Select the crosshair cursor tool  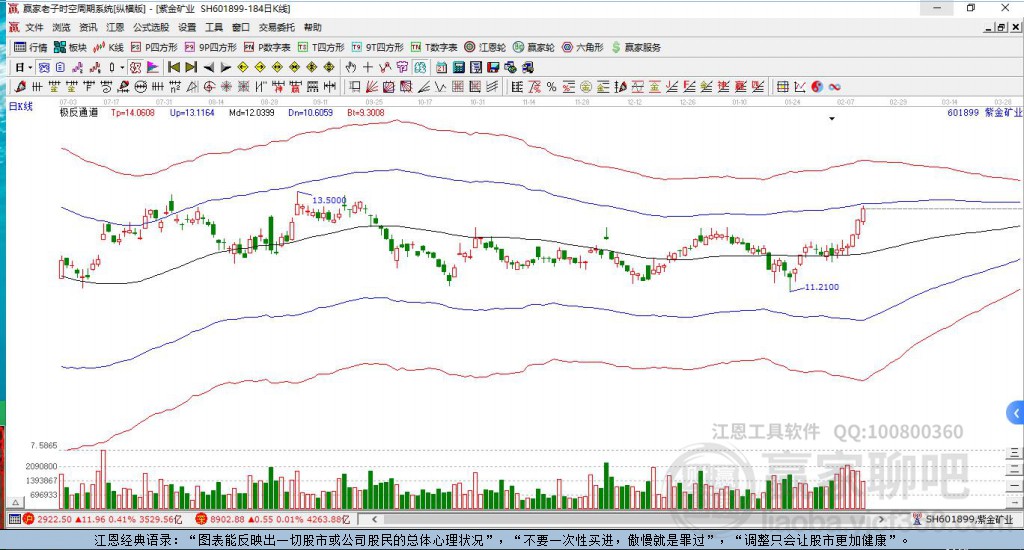coord(368,67)
